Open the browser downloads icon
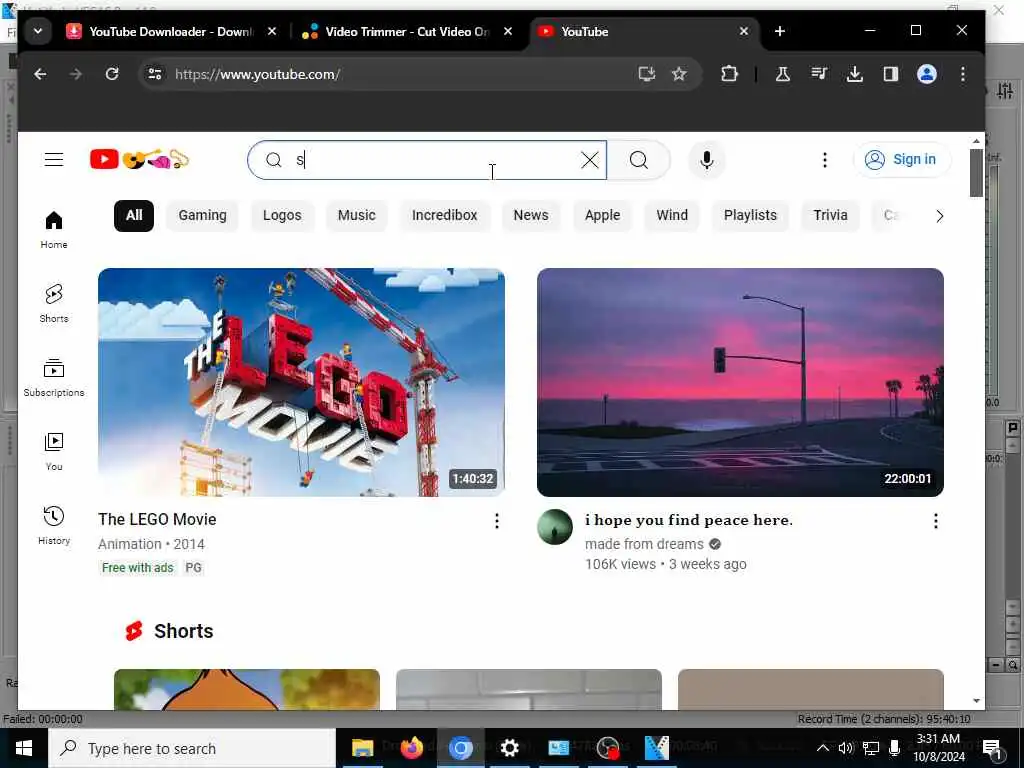This screenshot has height=768, width=1024. [854, 74]
